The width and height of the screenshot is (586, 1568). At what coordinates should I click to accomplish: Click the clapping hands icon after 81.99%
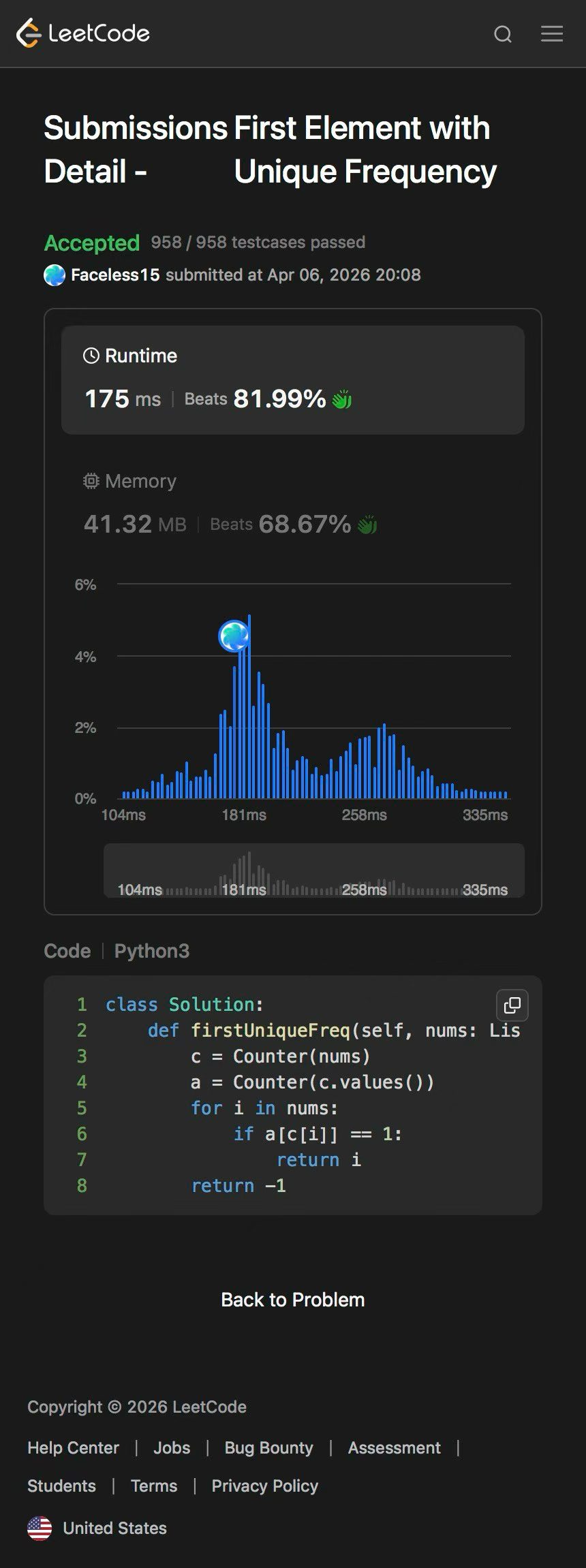tap(341, 400)
